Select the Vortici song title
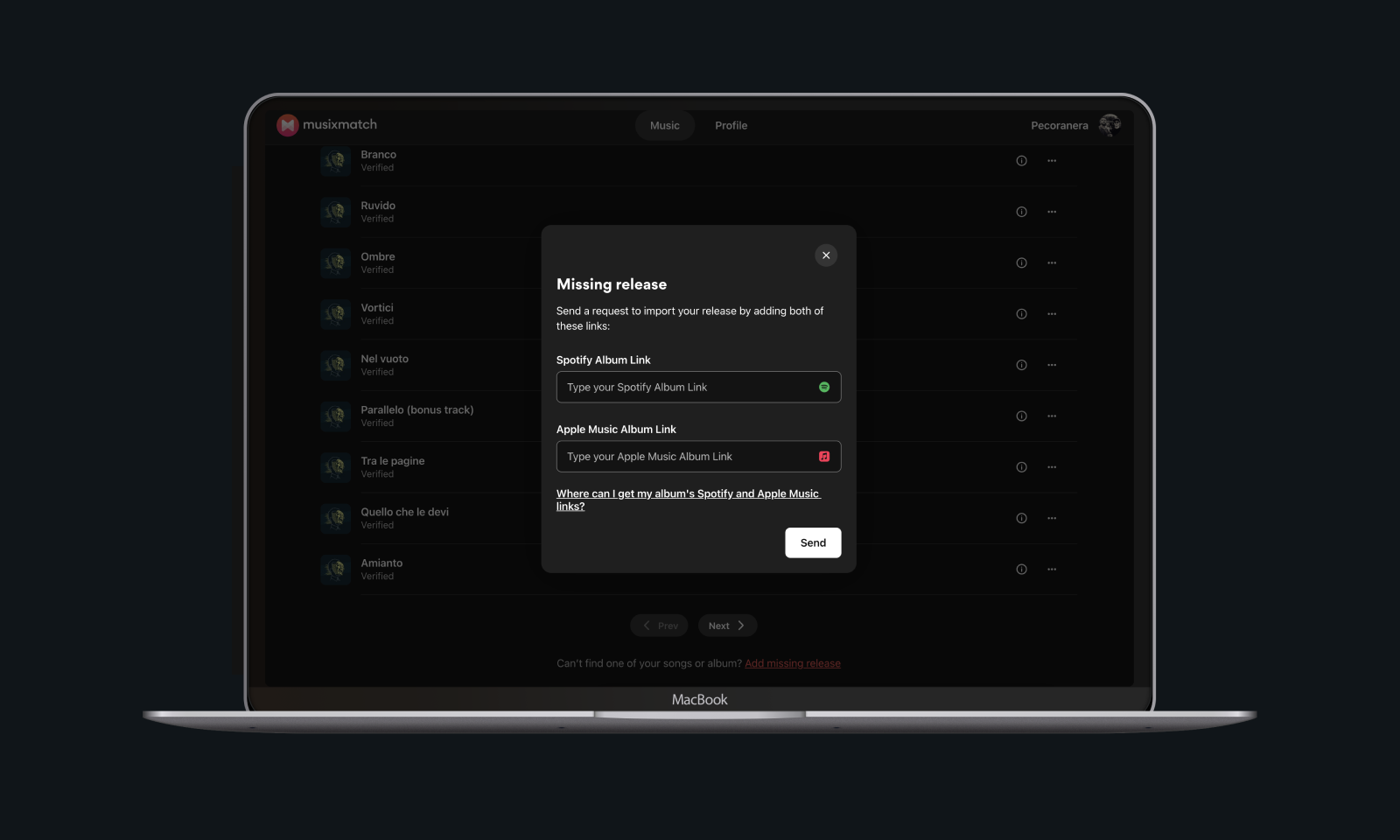Image resolution: width=1400 pixels, height=840 pixels. pos(377,307)
